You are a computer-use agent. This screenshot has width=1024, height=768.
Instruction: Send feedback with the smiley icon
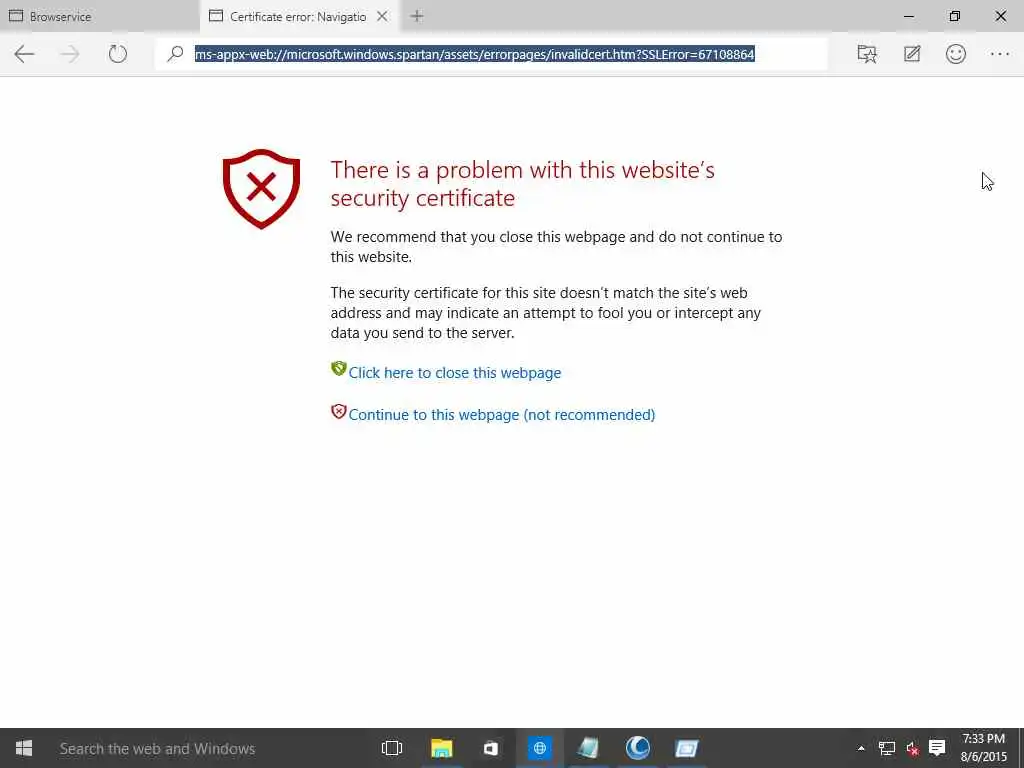[955, 54]
